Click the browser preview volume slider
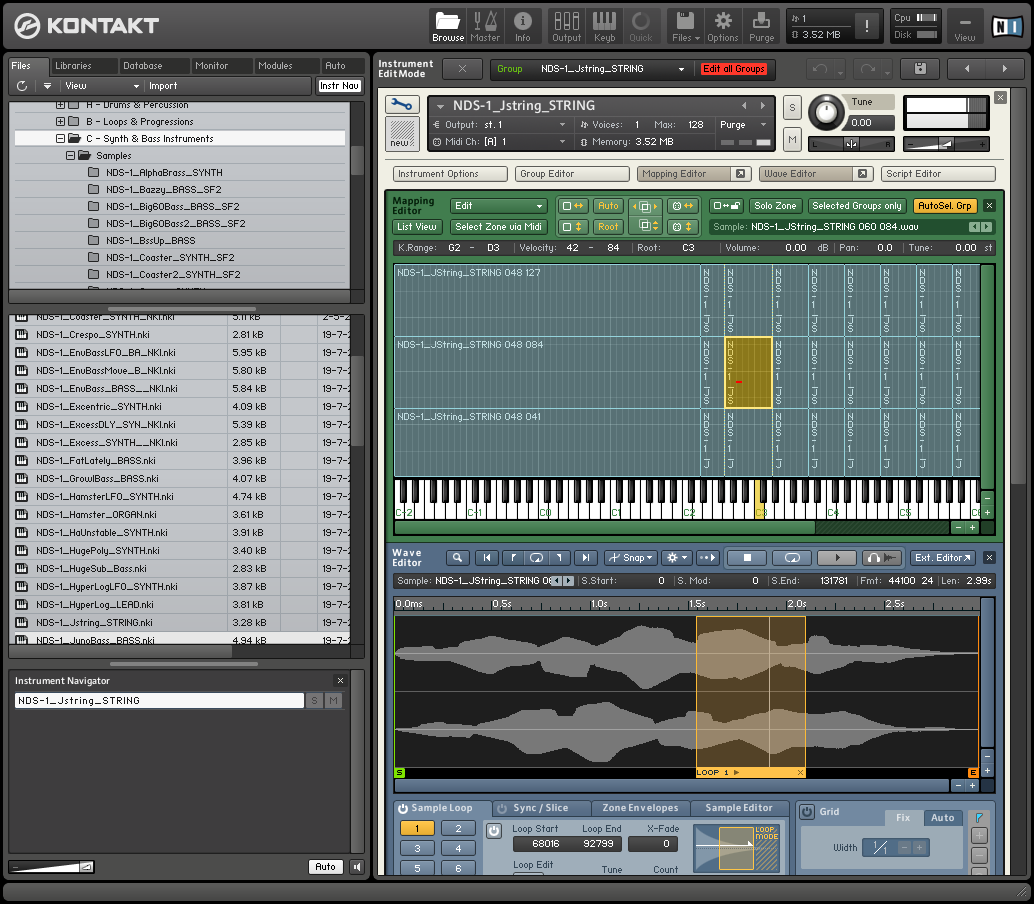This screenshot has height=904, width=1034. (52, 866)
